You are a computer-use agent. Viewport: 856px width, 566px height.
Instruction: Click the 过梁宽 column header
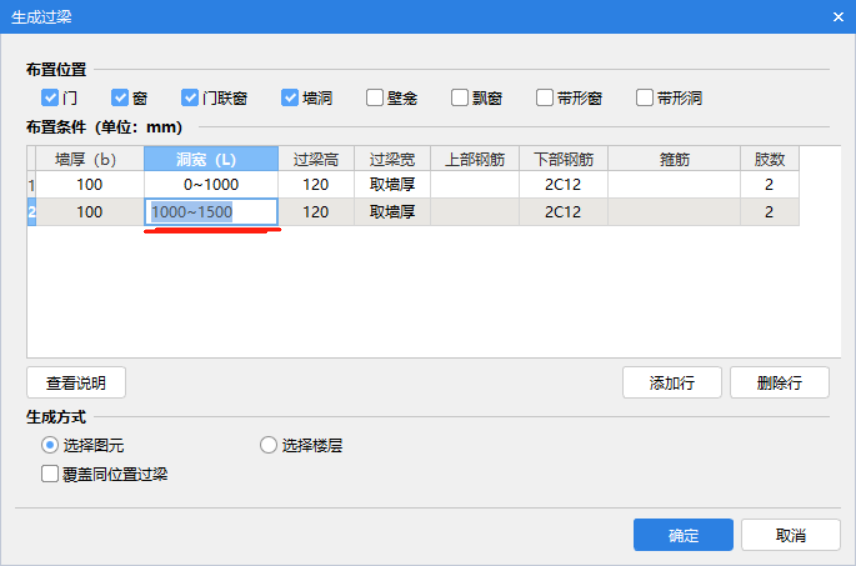393,159
